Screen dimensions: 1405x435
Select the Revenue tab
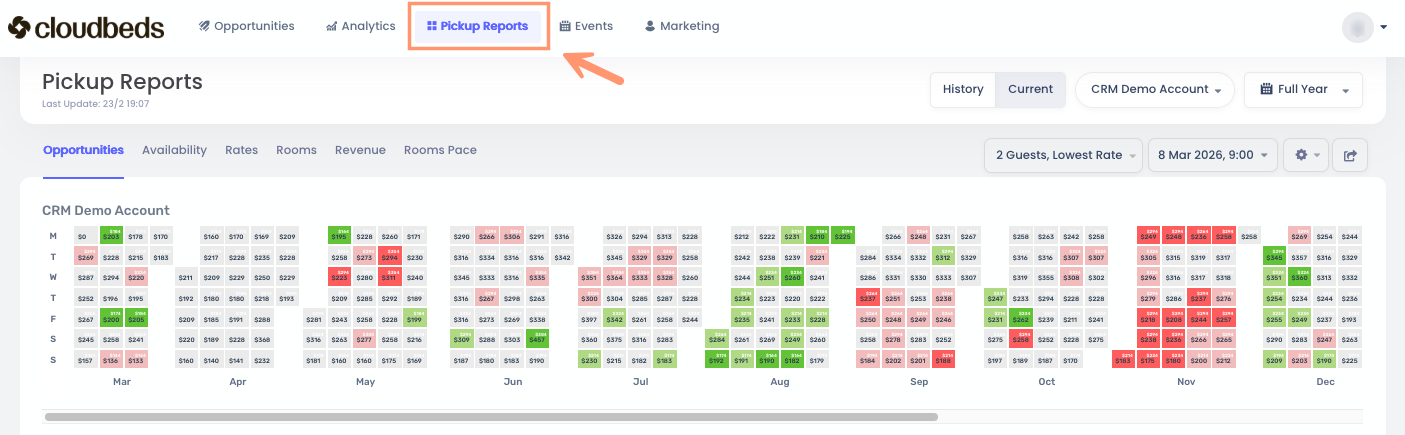(x=360, y=150)
